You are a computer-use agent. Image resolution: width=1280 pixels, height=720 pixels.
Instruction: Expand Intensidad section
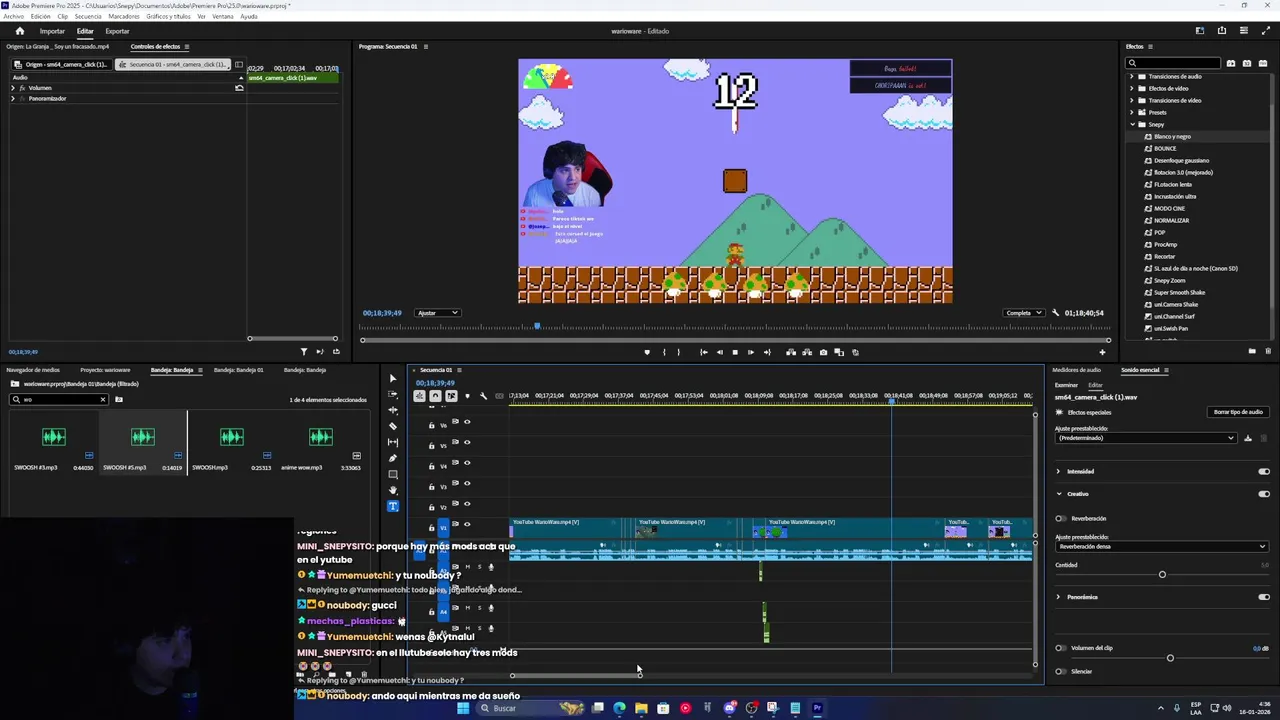pos(1058,471)
